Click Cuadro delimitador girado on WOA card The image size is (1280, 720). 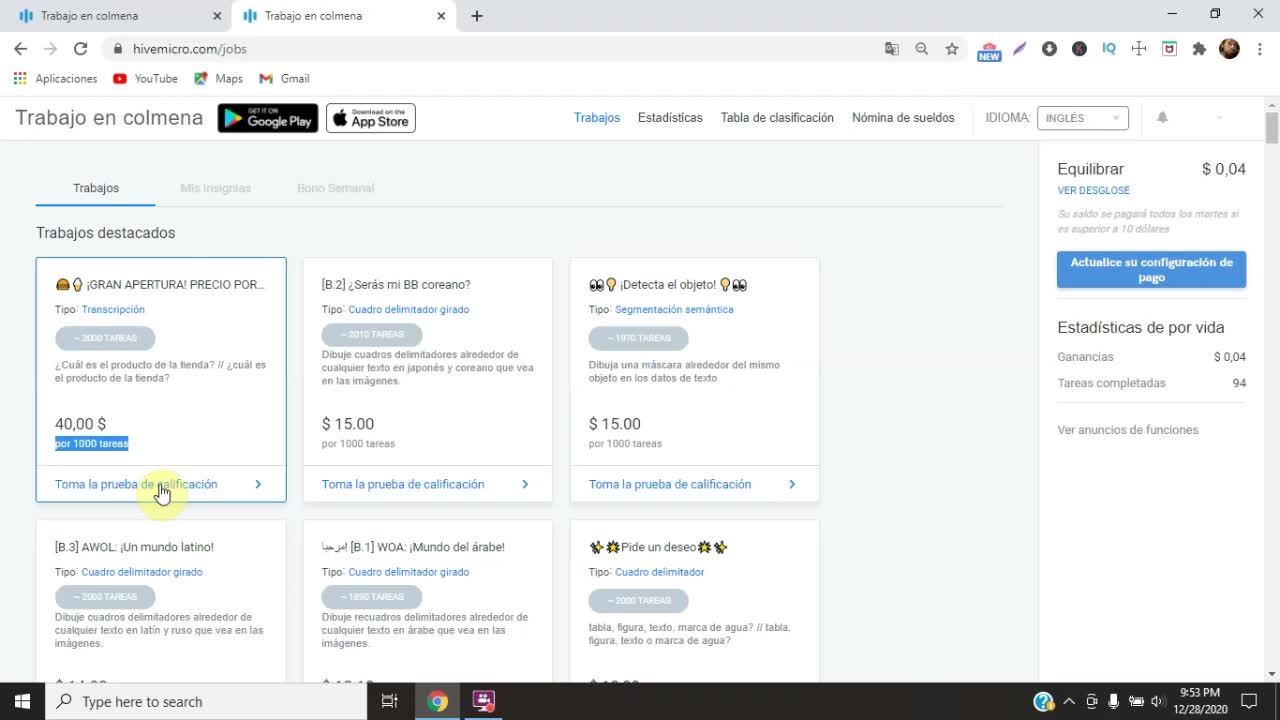pyautogui.click(x=408, y=573)
